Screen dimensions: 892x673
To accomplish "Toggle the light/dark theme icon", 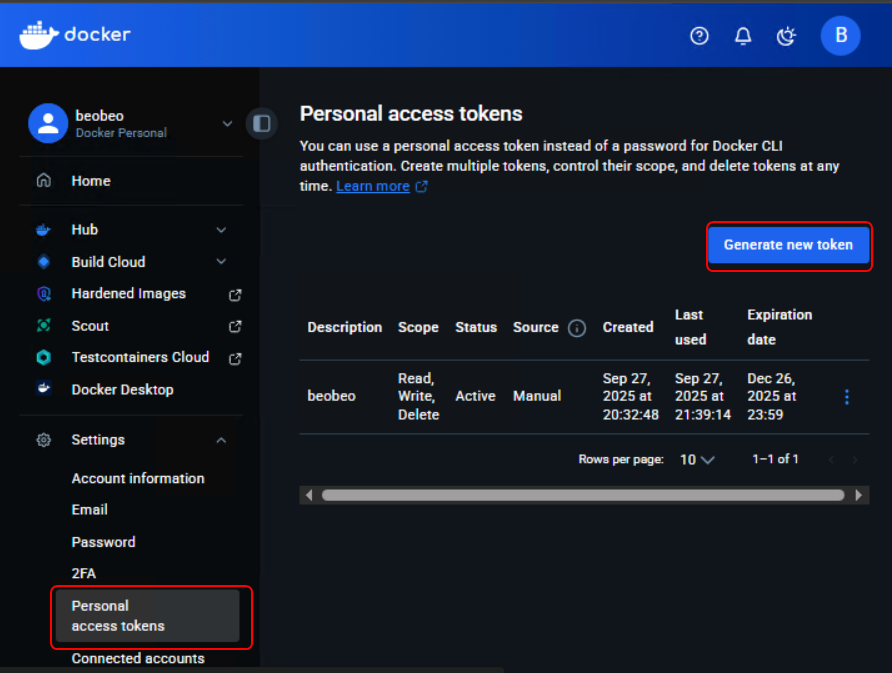I will (x=786, y=36).
